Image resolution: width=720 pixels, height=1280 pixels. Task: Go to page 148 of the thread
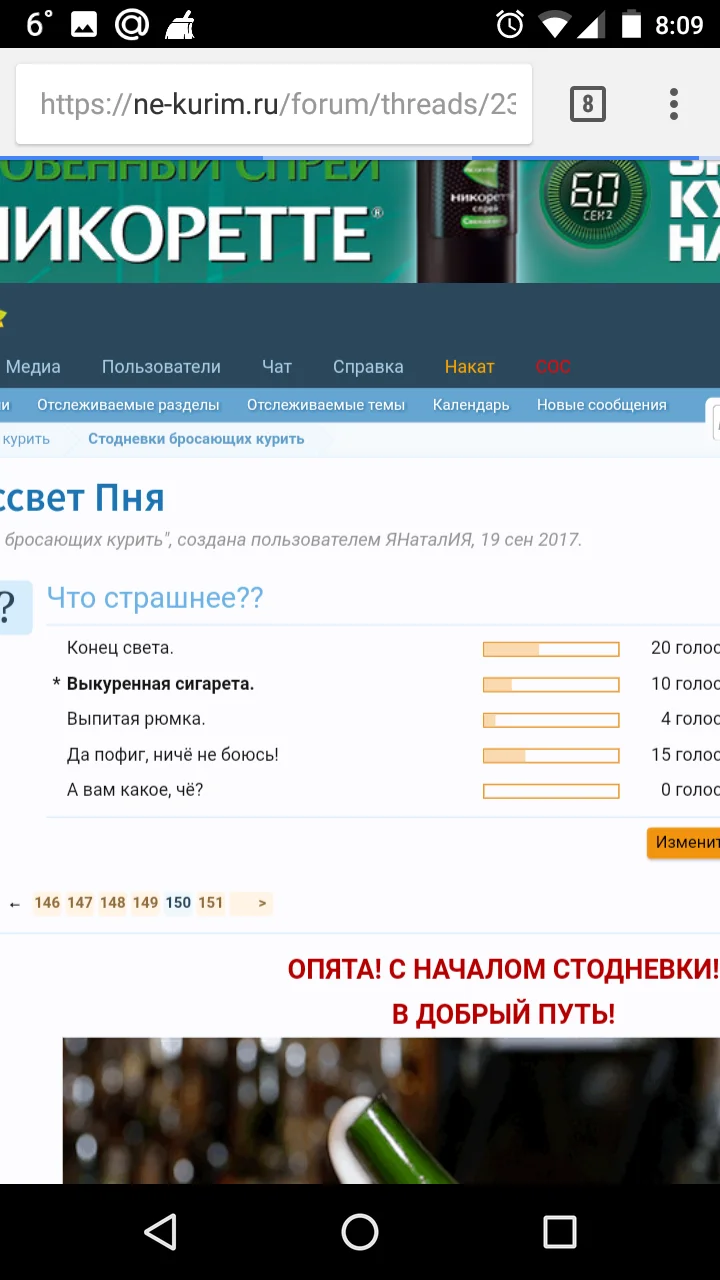pos(113,903)
